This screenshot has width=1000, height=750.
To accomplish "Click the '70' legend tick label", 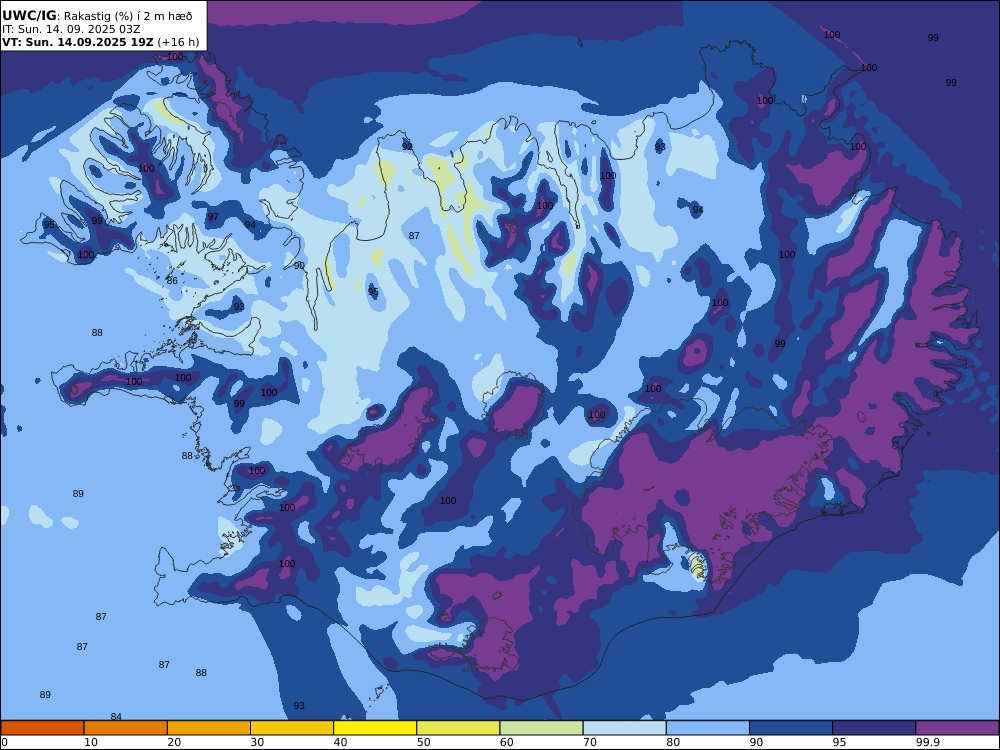I will tap(590, 742).
